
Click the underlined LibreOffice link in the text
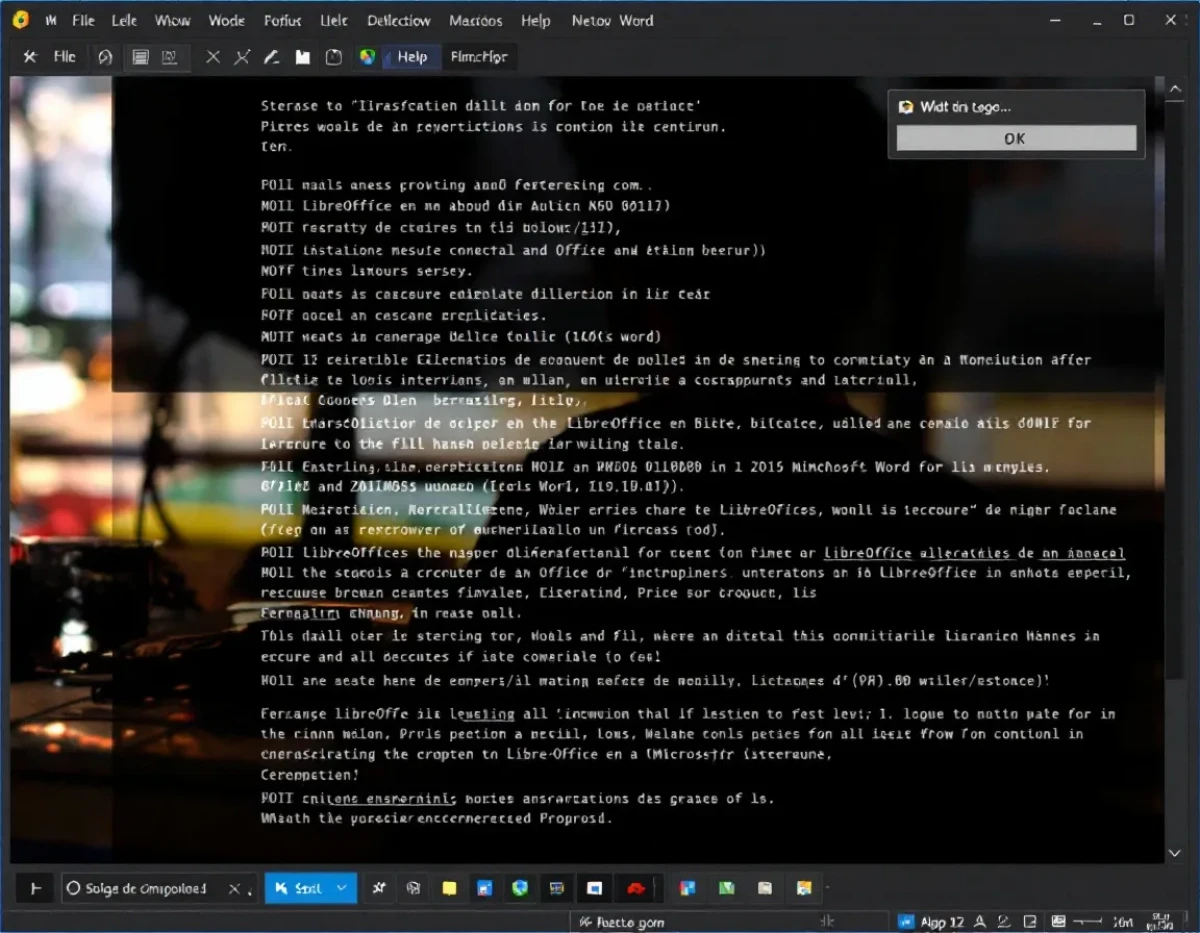[x=868, y=553]
